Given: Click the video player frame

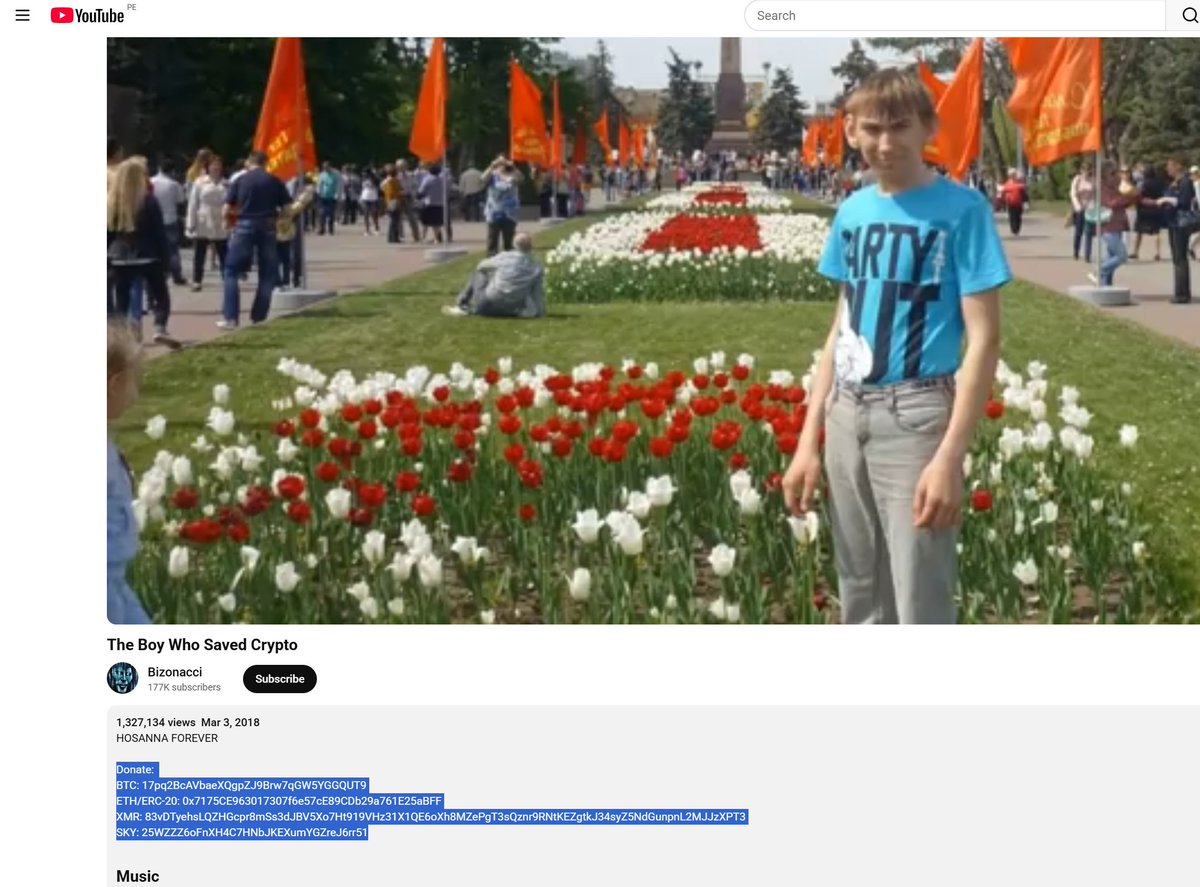Looking at the screenshot, I should click(x=653, y=331).
